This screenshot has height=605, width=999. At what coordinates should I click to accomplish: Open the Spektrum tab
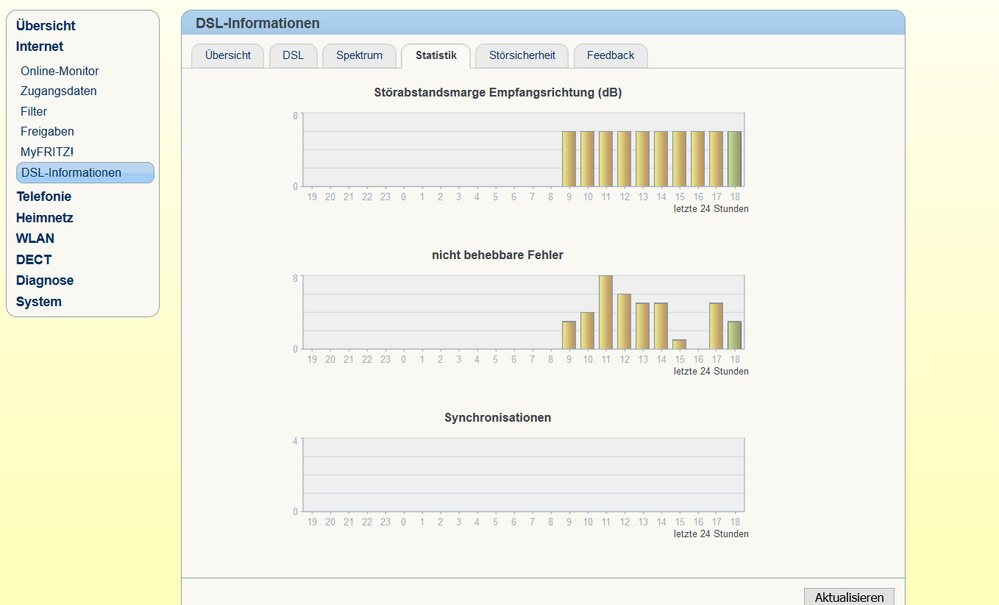coord(359,56)
